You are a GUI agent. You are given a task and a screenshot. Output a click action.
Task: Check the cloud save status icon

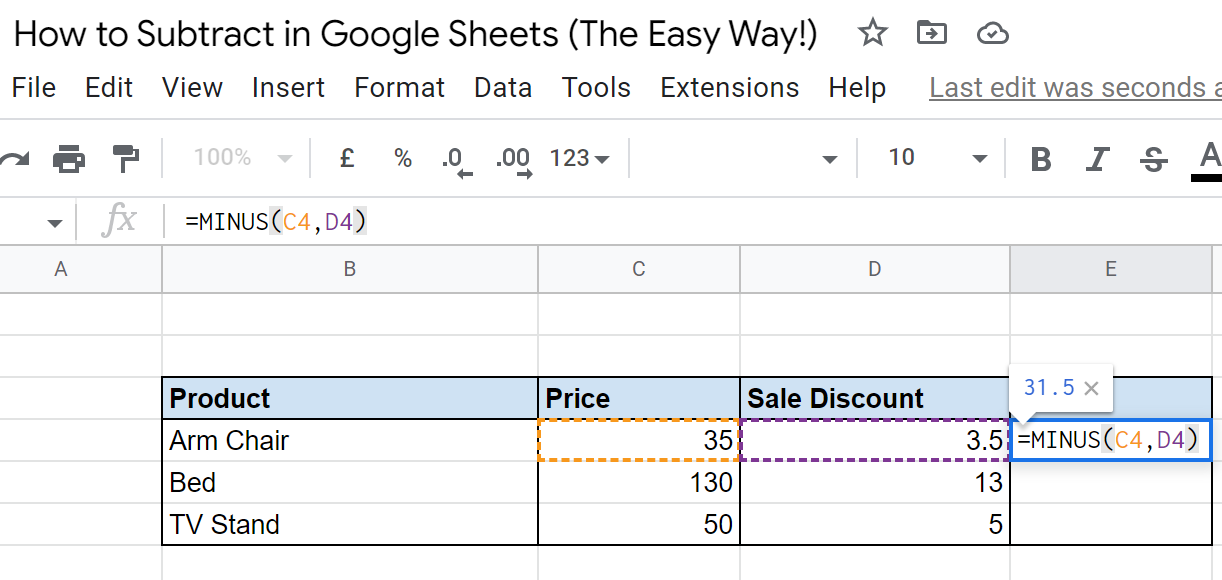(x=992, y=35)
